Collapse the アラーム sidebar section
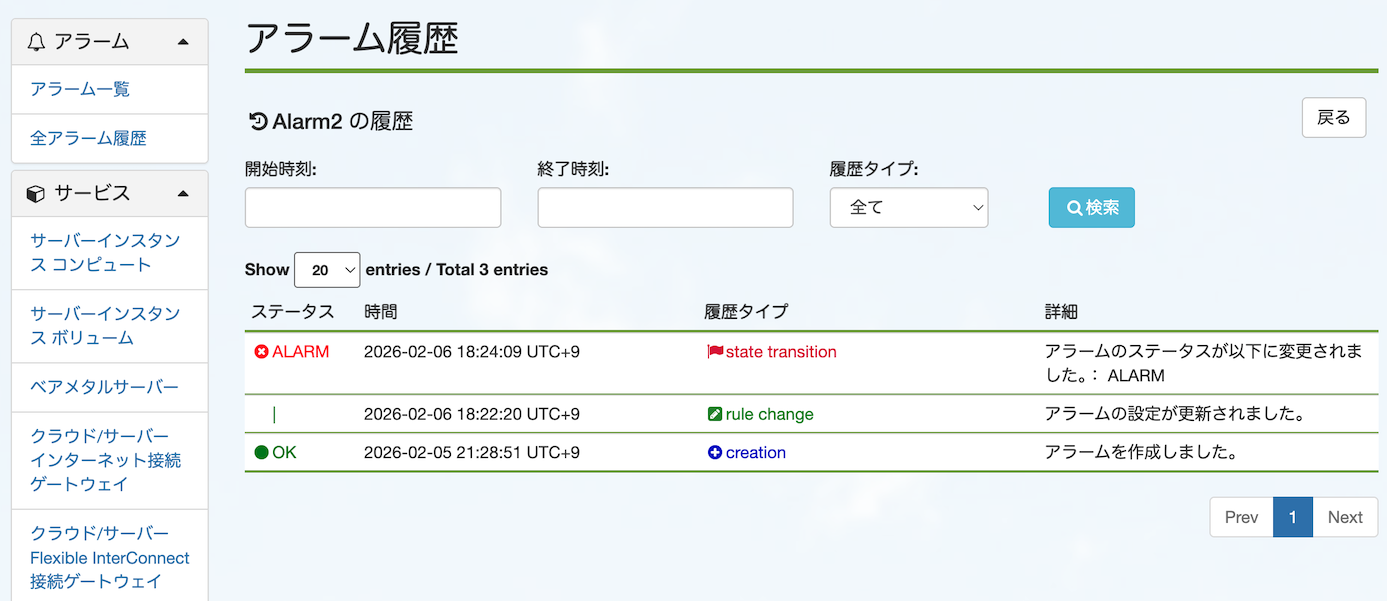The width and height of the screenshot is (1387, 601). point(182,42)
